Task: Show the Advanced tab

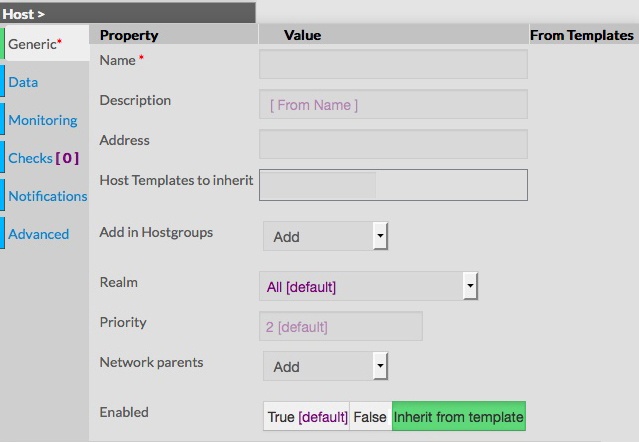Action: (39, 234)
